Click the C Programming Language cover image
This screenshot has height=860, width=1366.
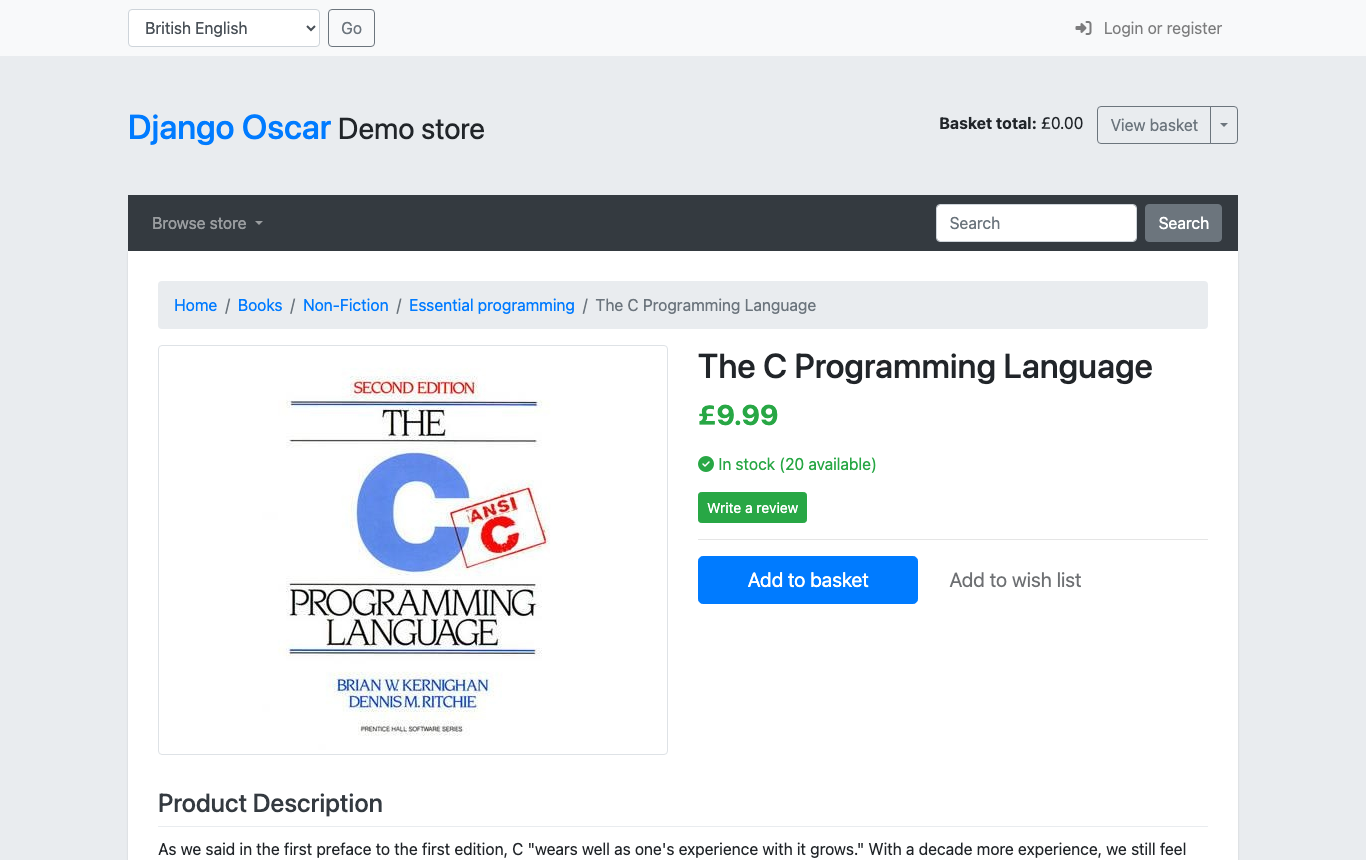click(413, 550)
